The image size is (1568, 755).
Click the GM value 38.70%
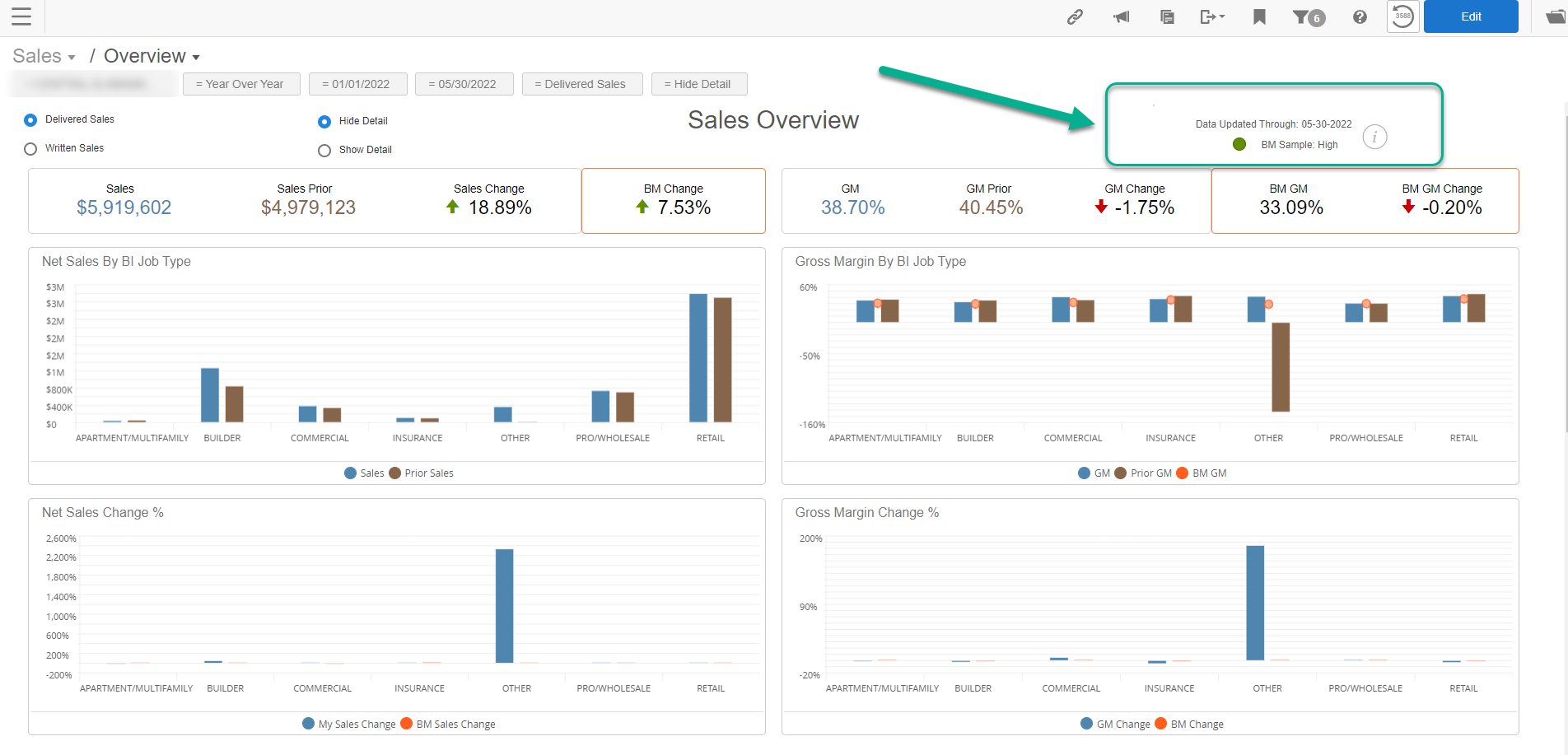tap(852, 207)
